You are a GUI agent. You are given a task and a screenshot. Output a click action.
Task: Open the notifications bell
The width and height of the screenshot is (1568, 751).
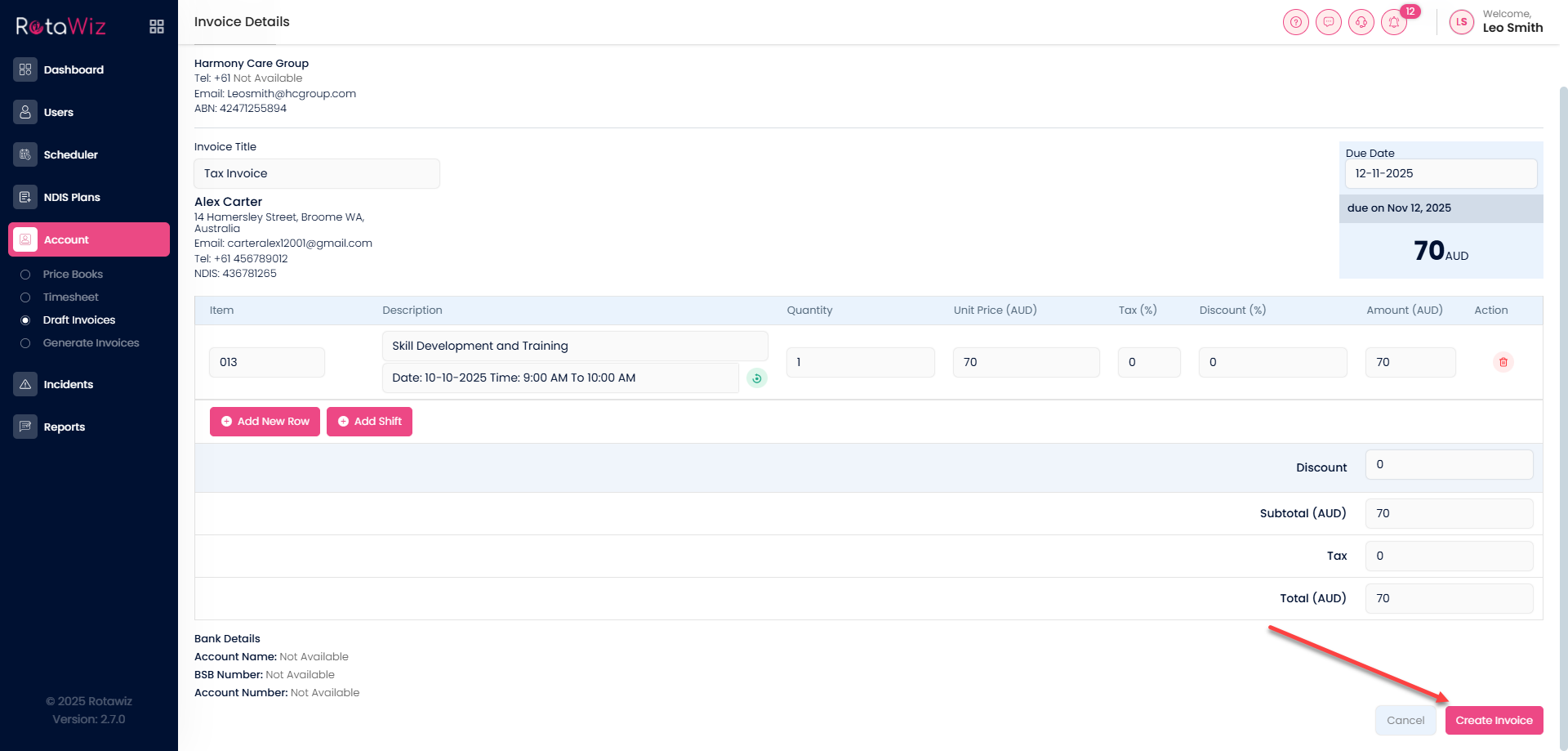pos(1394,22)
